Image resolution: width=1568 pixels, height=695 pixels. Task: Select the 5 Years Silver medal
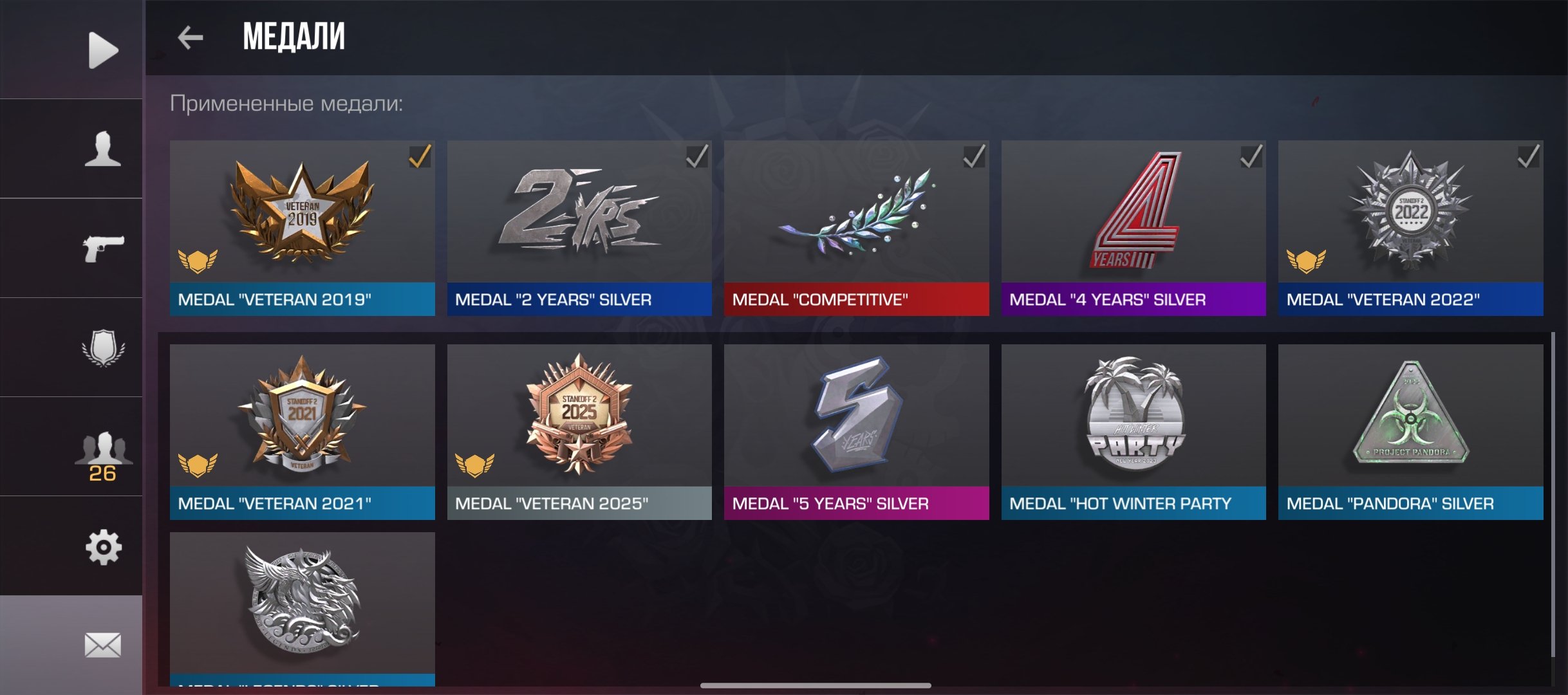pos(857,432)
